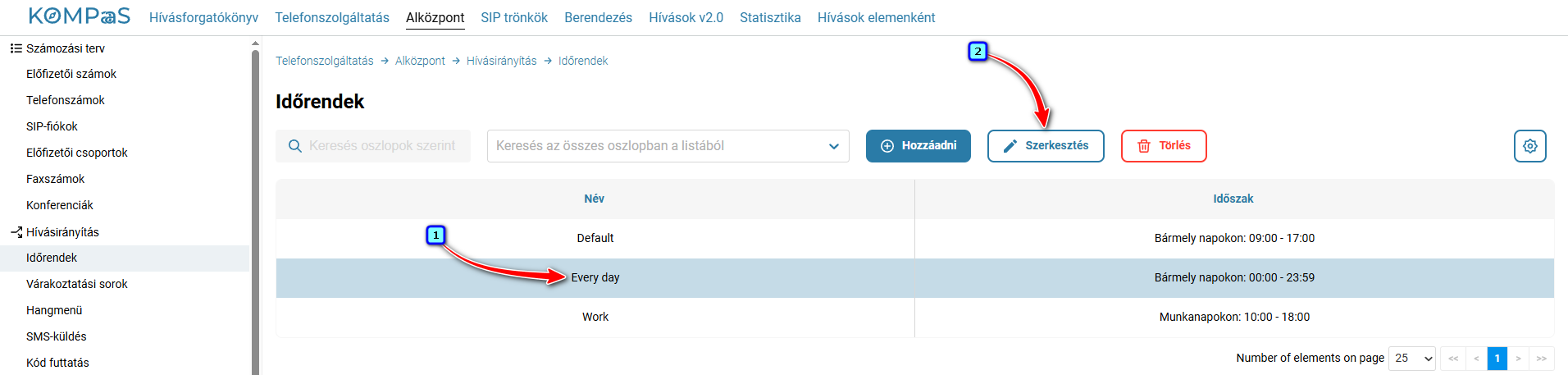1568x375 pixels.
Task: Expand the search-all-columns dropdown chevron
Action: 834,146
